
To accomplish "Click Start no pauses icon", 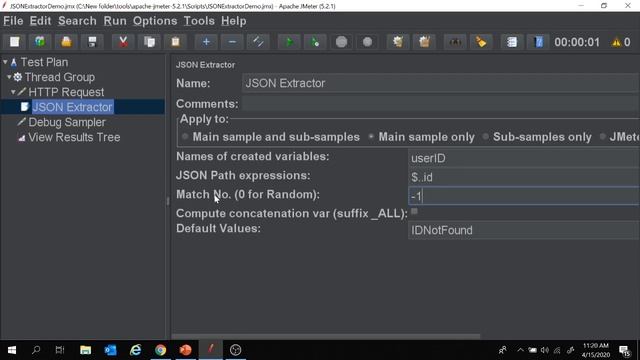I will coord(316,42).
